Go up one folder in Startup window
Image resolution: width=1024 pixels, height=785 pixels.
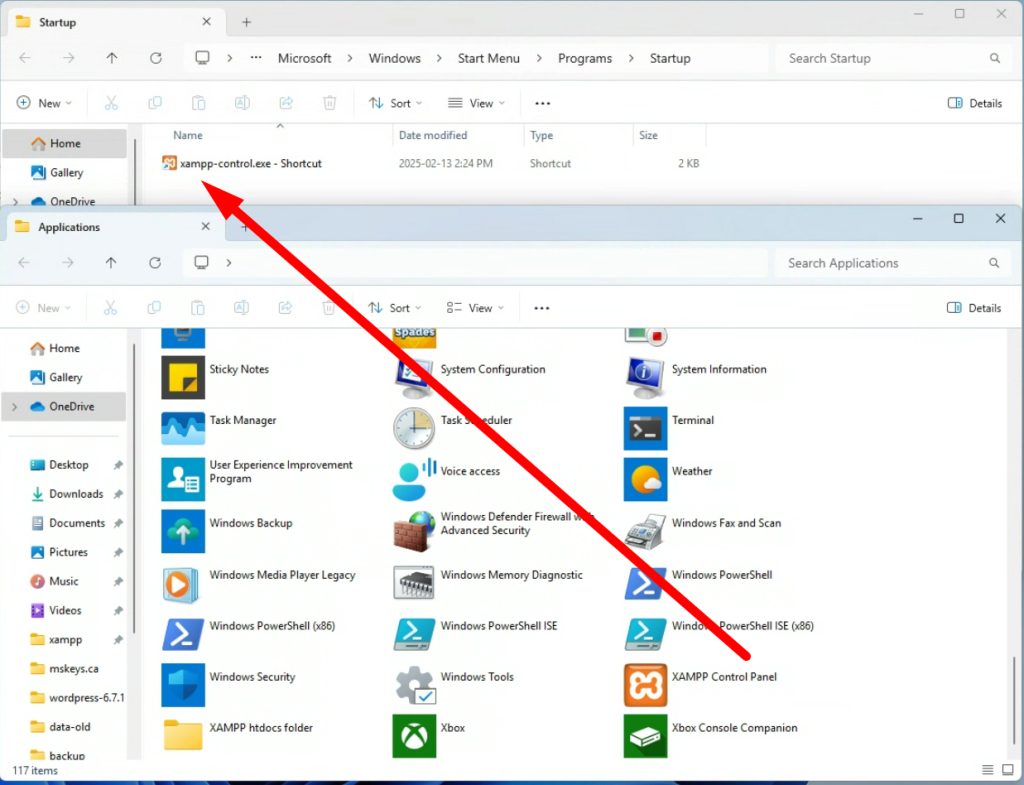(112, 58)
